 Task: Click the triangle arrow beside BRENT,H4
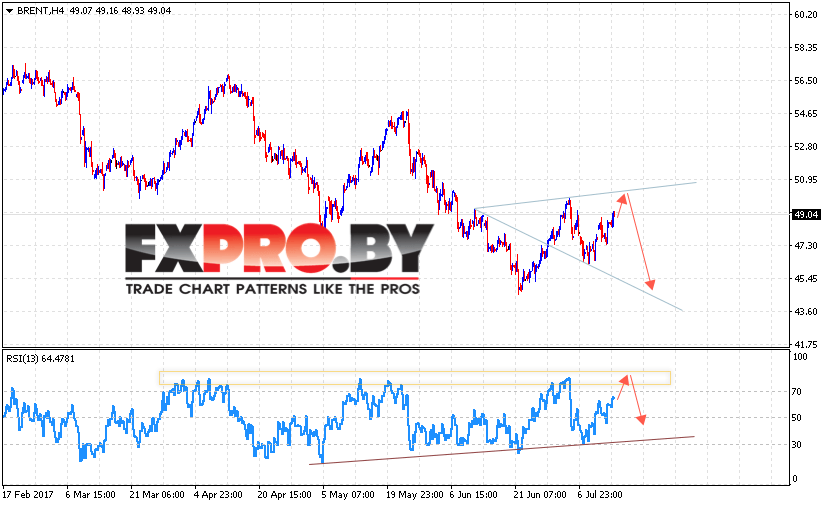[9, 11]
